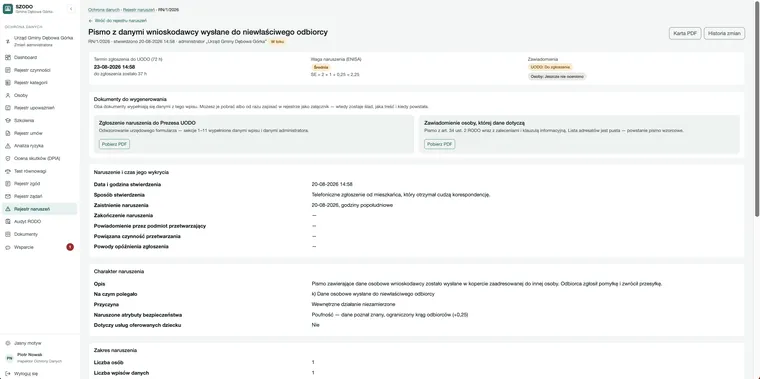Click the Charakter naruszenia section heading
This screenshot has height=379, width=760.
119,272
